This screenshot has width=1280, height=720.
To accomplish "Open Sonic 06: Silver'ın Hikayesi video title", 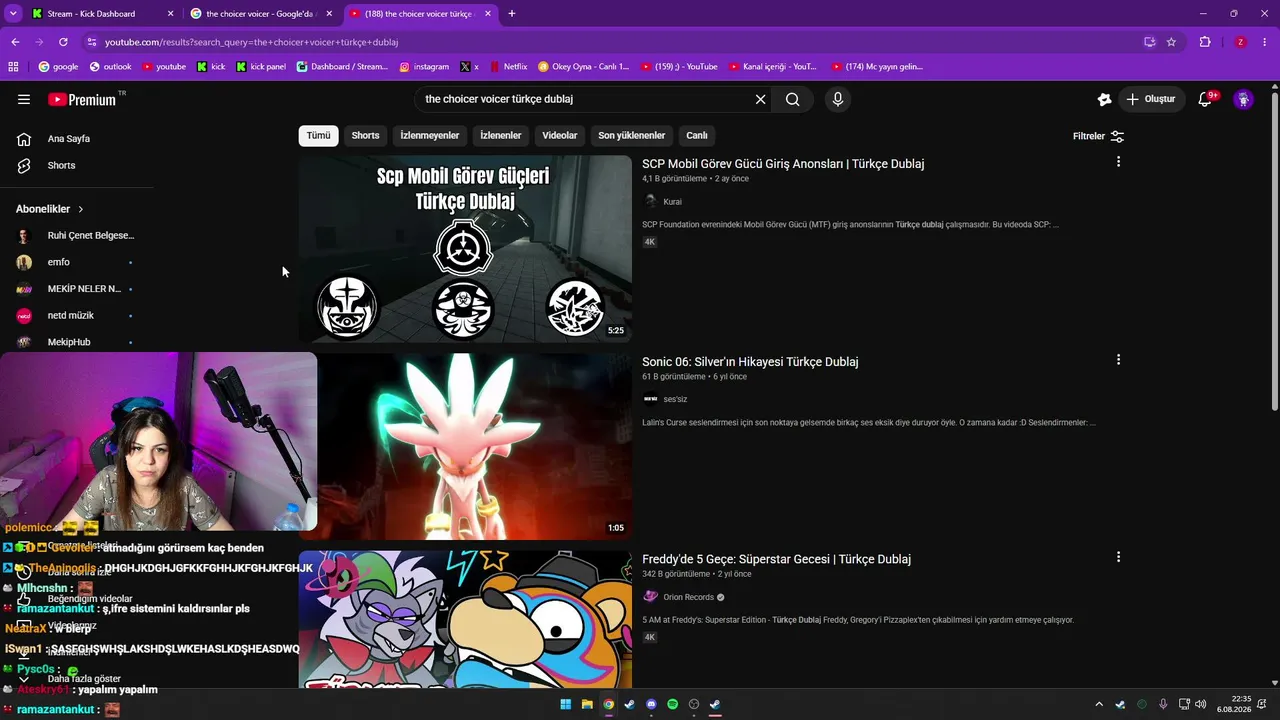I will coord(750,362).
